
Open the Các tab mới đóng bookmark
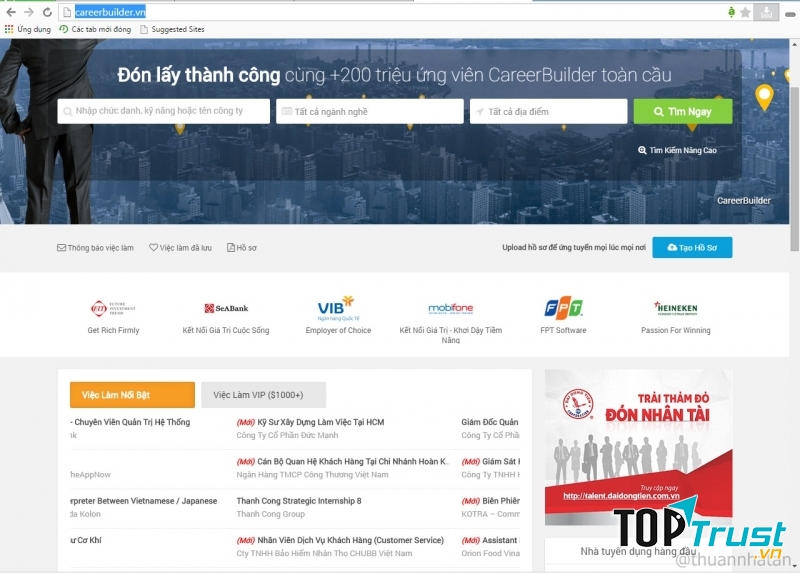point(95,29)
